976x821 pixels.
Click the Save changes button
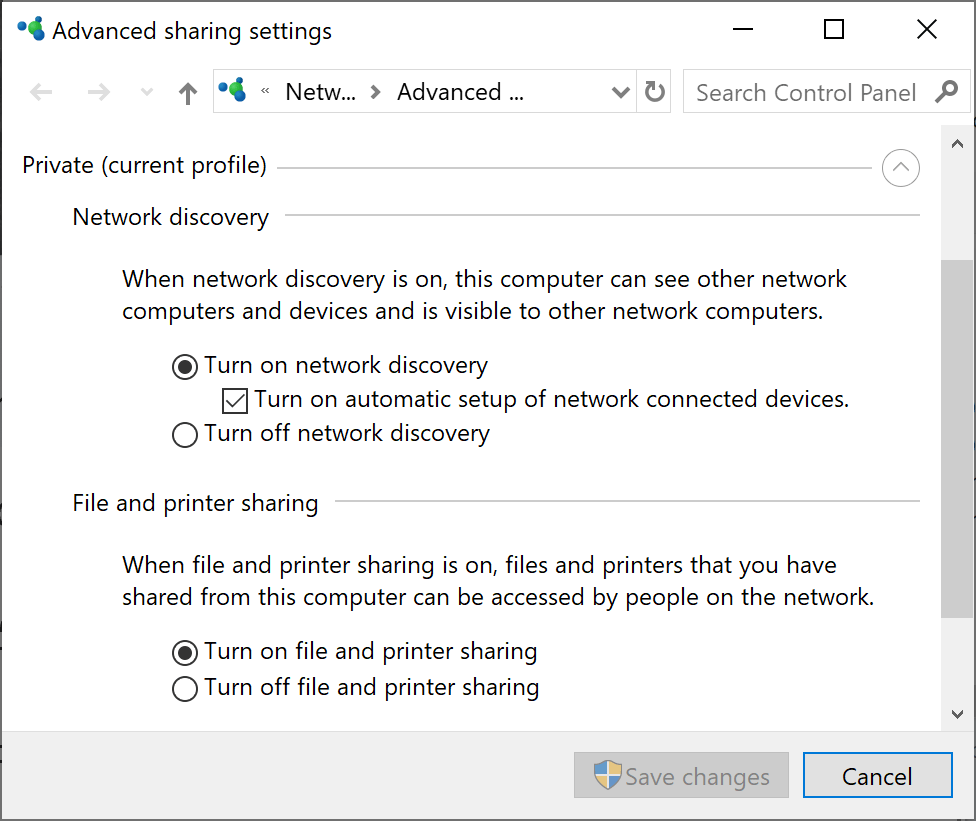(x=681, y=775)
